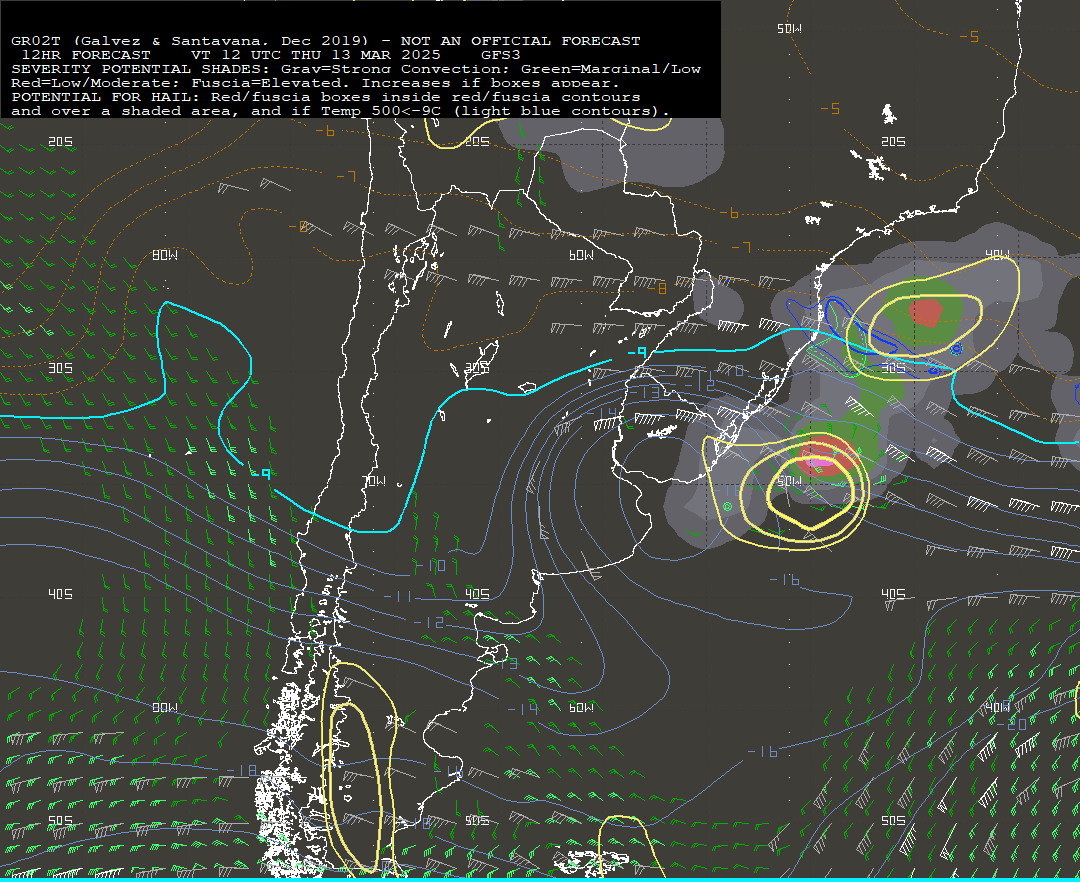Click the 'NOT AN OFFICIAL FORECAST' header text
This screenshot has height=882, width=1080.
click(520, 41)
